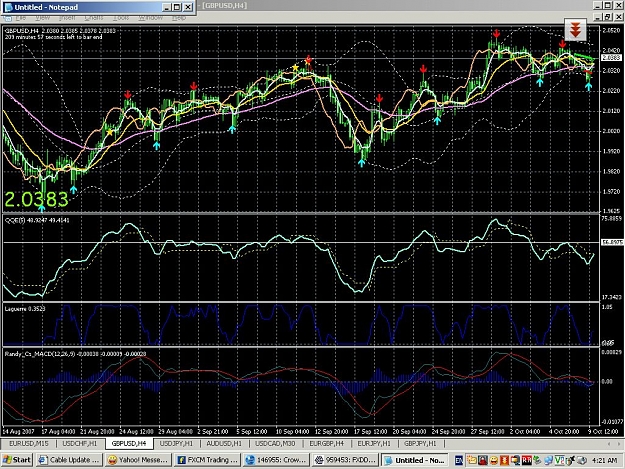Open the USDJPY,H1 chart tab
This screenshot has width=625, height=469.
[176, 443]
